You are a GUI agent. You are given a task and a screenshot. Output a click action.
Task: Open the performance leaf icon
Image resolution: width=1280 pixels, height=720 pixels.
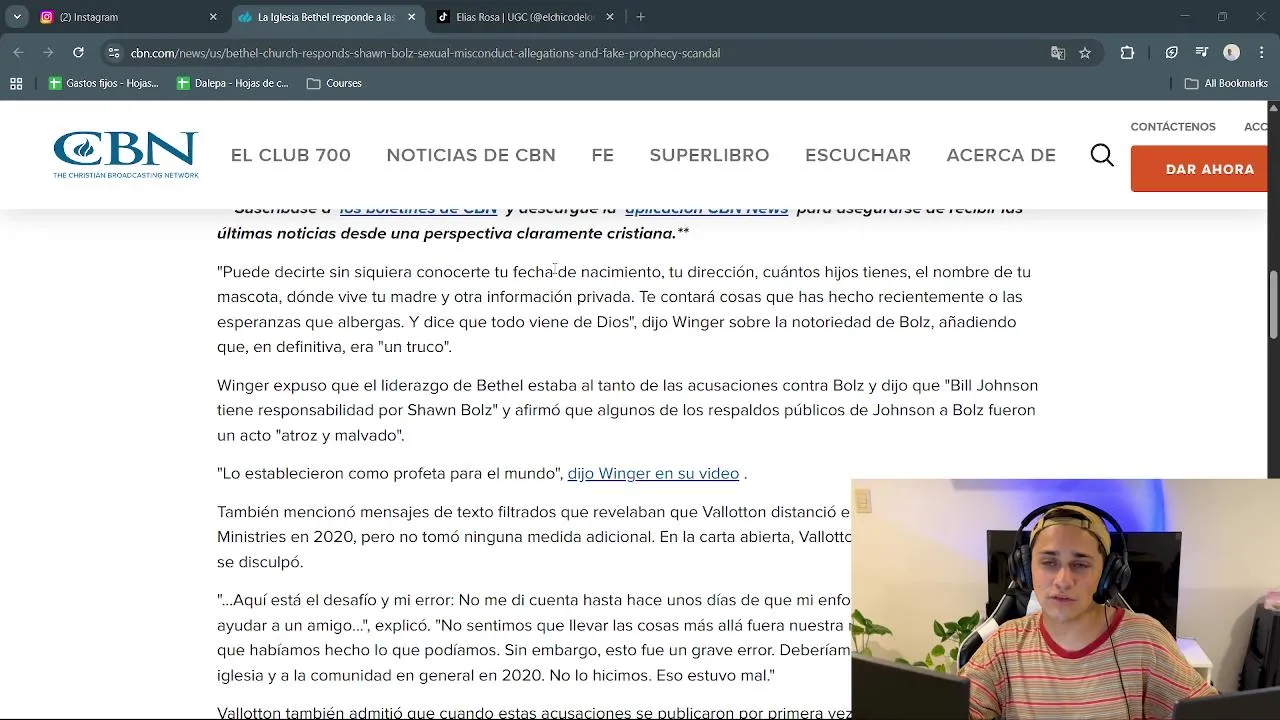pos(1172,53)
